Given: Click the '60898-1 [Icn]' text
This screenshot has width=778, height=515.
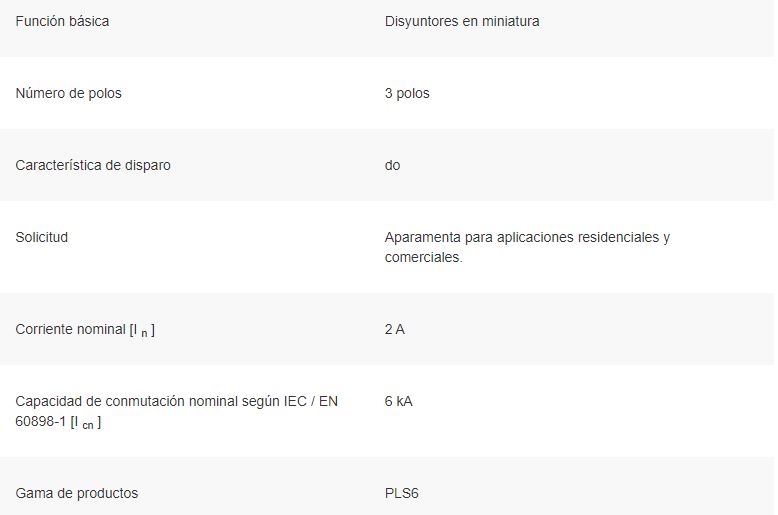Looking at the screenshot, I should click(58, 422).
